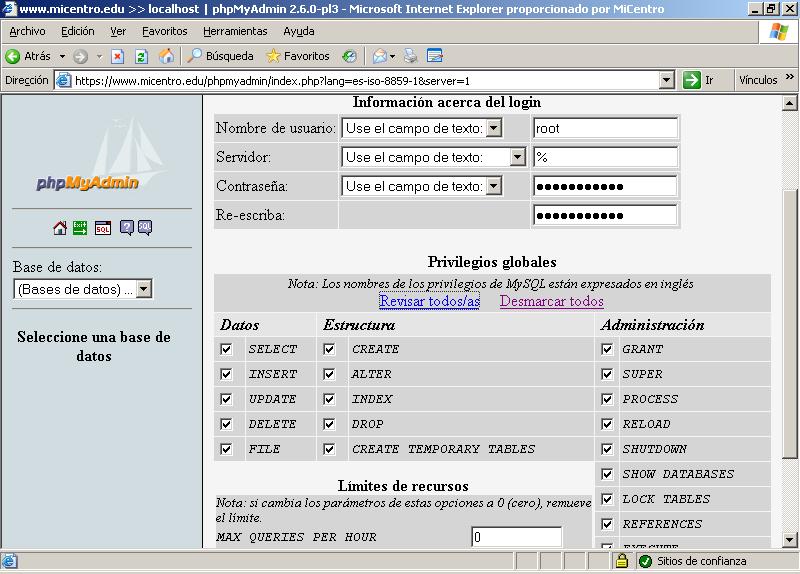Open phpMyAdmin documentation help icon
The width and height of the screenshot is (800, 574).
[127, 228]
